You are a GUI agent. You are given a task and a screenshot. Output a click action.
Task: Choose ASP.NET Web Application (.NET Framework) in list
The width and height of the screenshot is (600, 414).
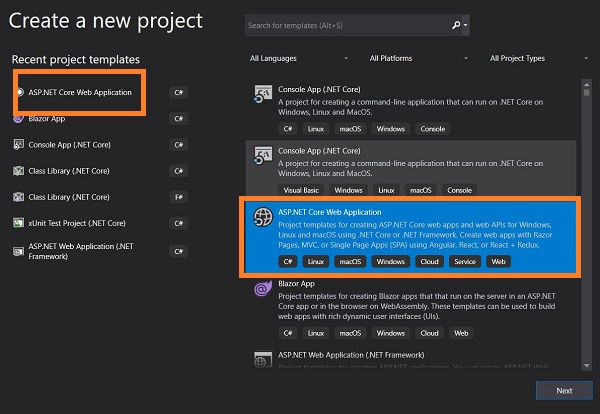click(x=351, y=355)
